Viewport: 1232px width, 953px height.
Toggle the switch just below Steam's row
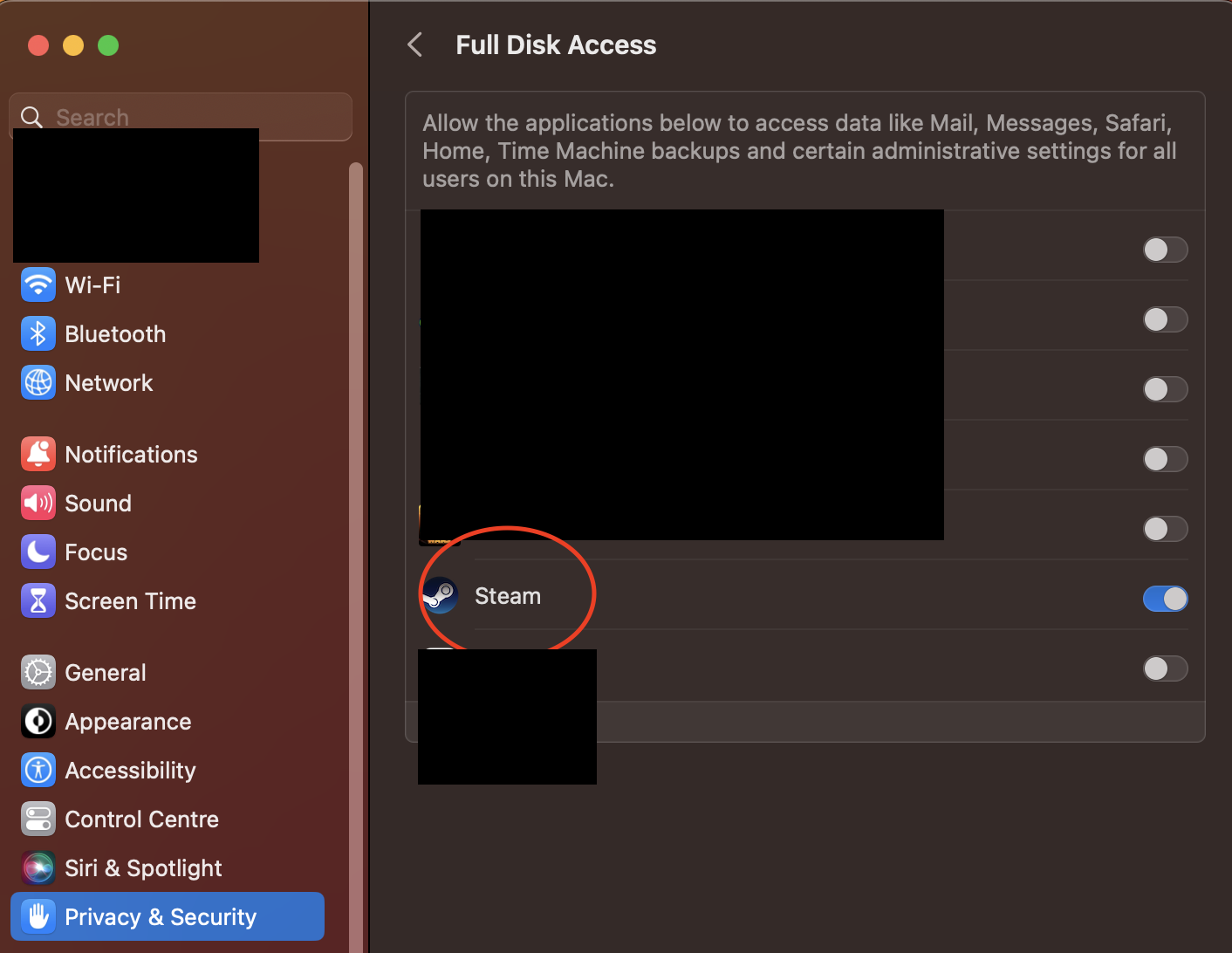click(1166, 668)
